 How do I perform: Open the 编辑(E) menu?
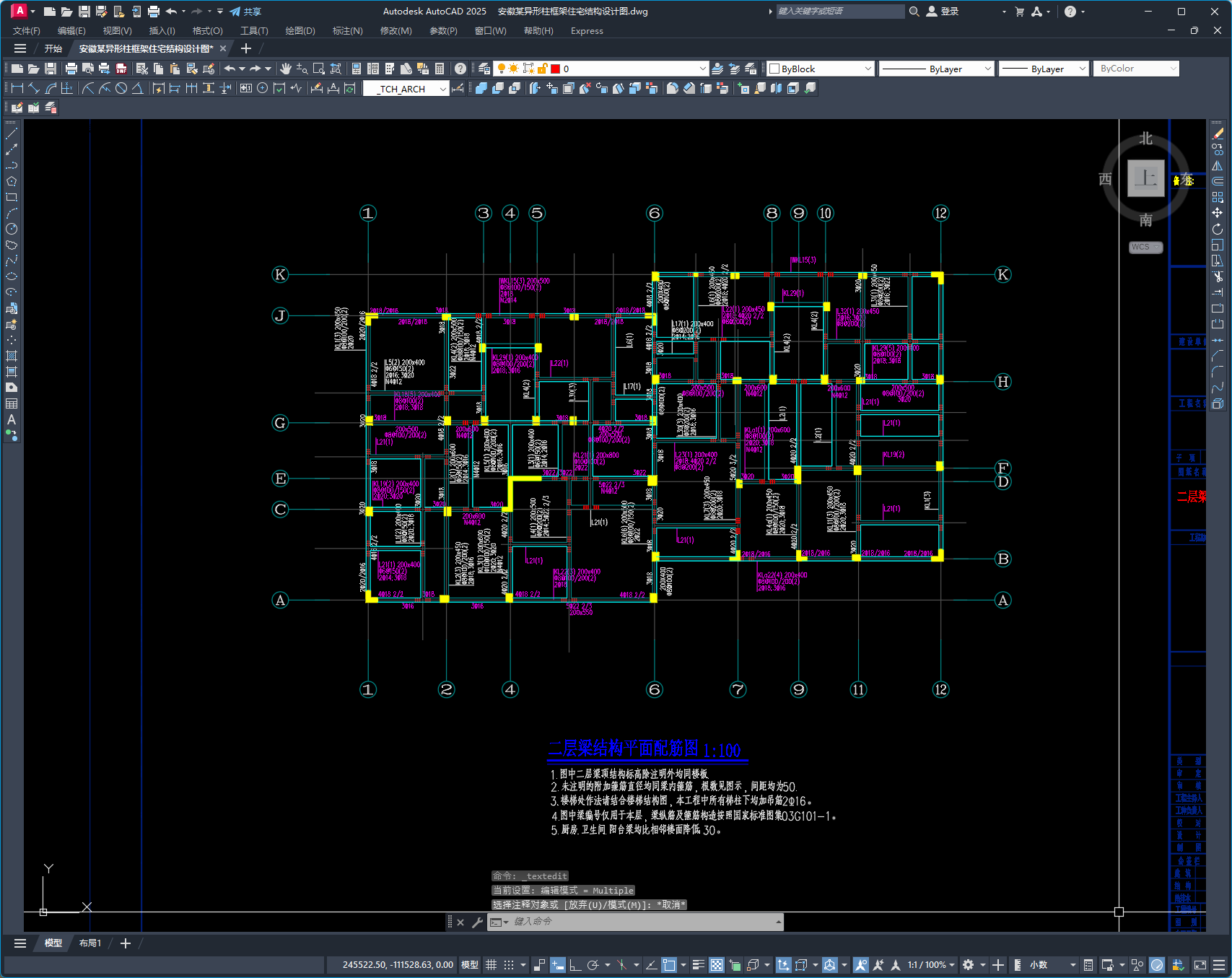pyautogui.click(x=71, y=31)
